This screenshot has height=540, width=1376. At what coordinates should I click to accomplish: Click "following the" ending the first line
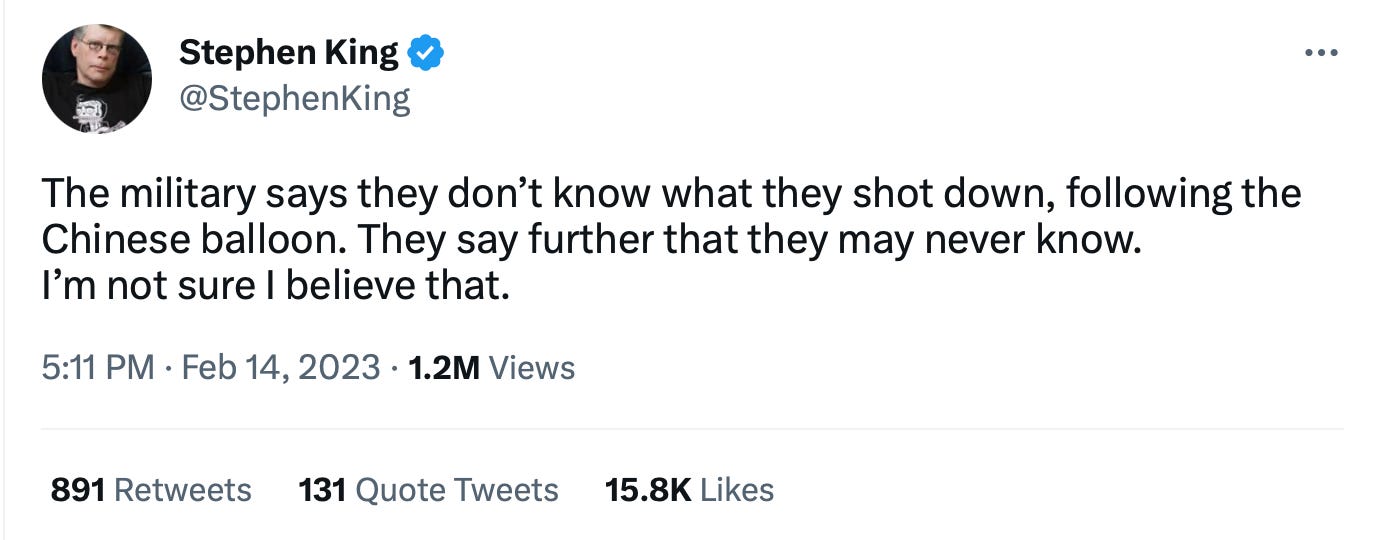click(1183, 193)
